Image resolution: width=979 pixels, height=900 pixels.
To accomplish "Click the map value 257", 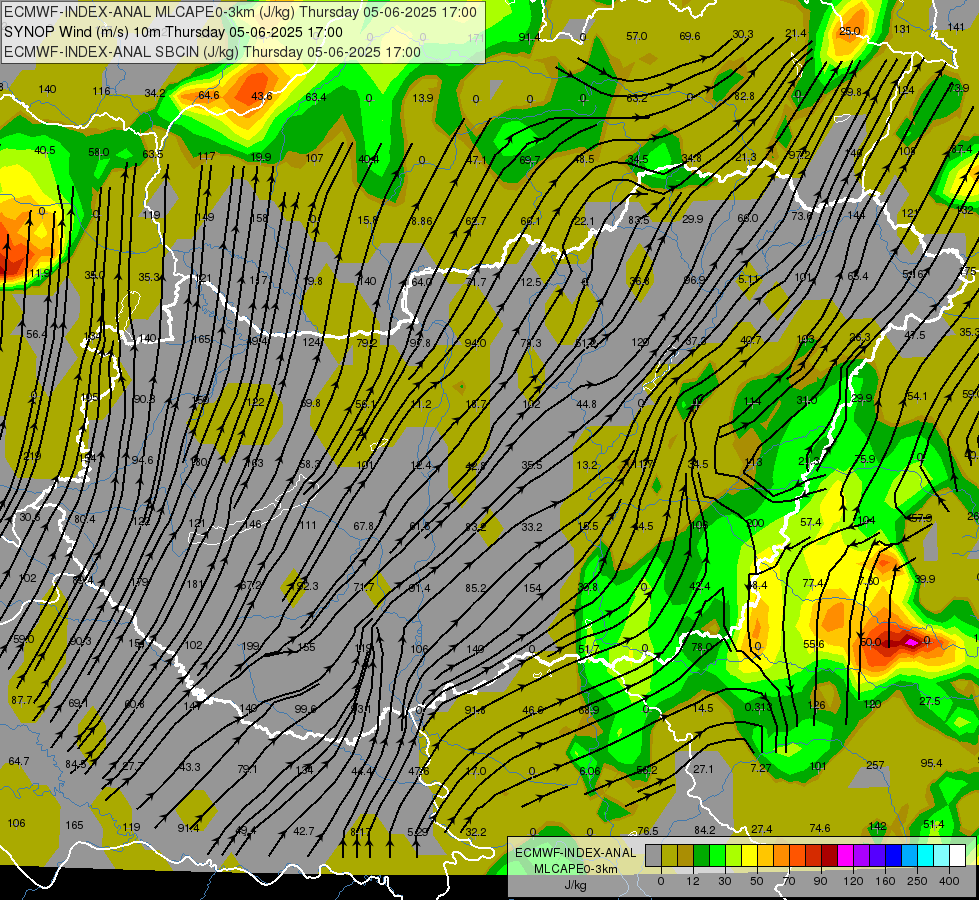I will point(875,764).
